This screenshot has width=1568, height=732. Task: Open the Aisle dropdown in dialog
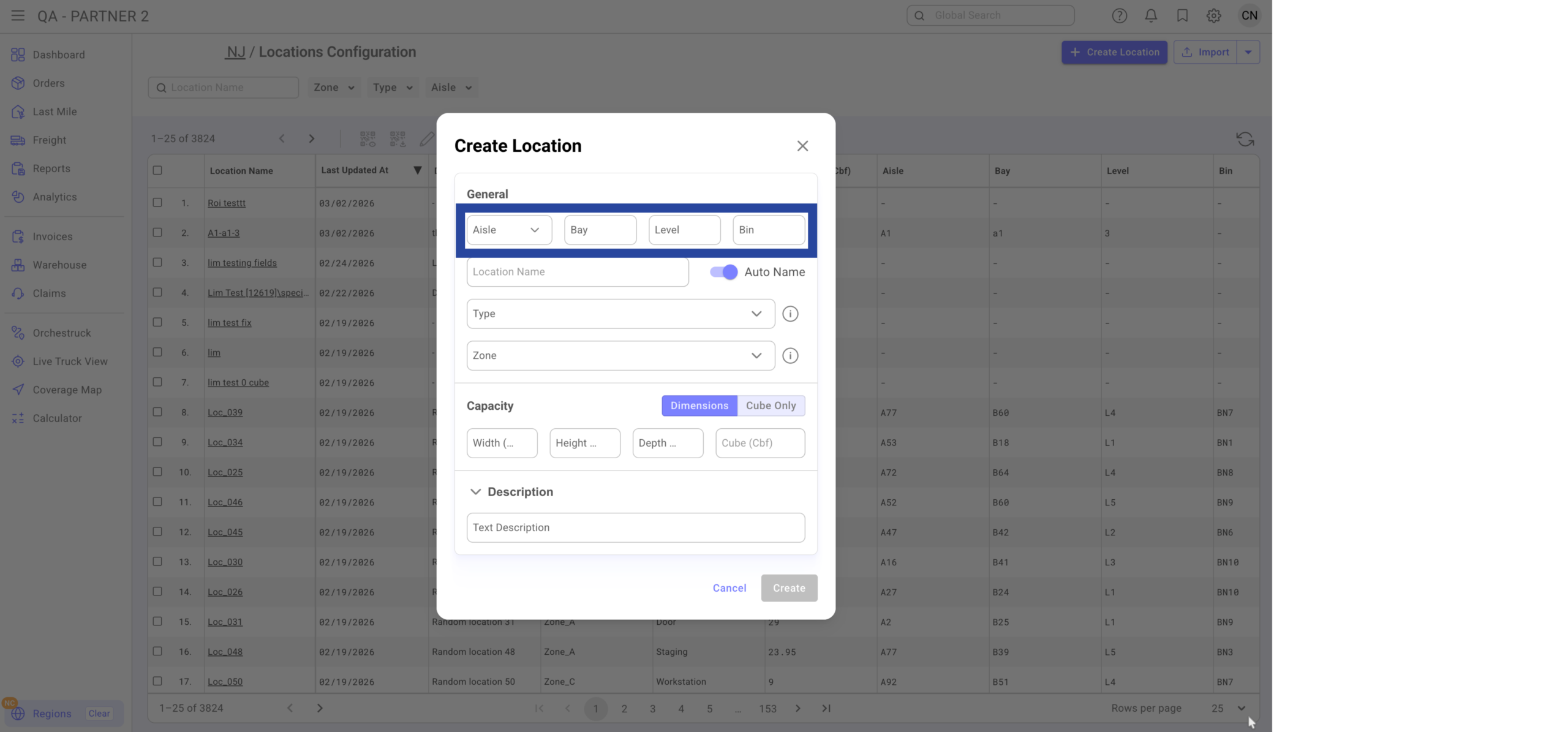(508, 230)
